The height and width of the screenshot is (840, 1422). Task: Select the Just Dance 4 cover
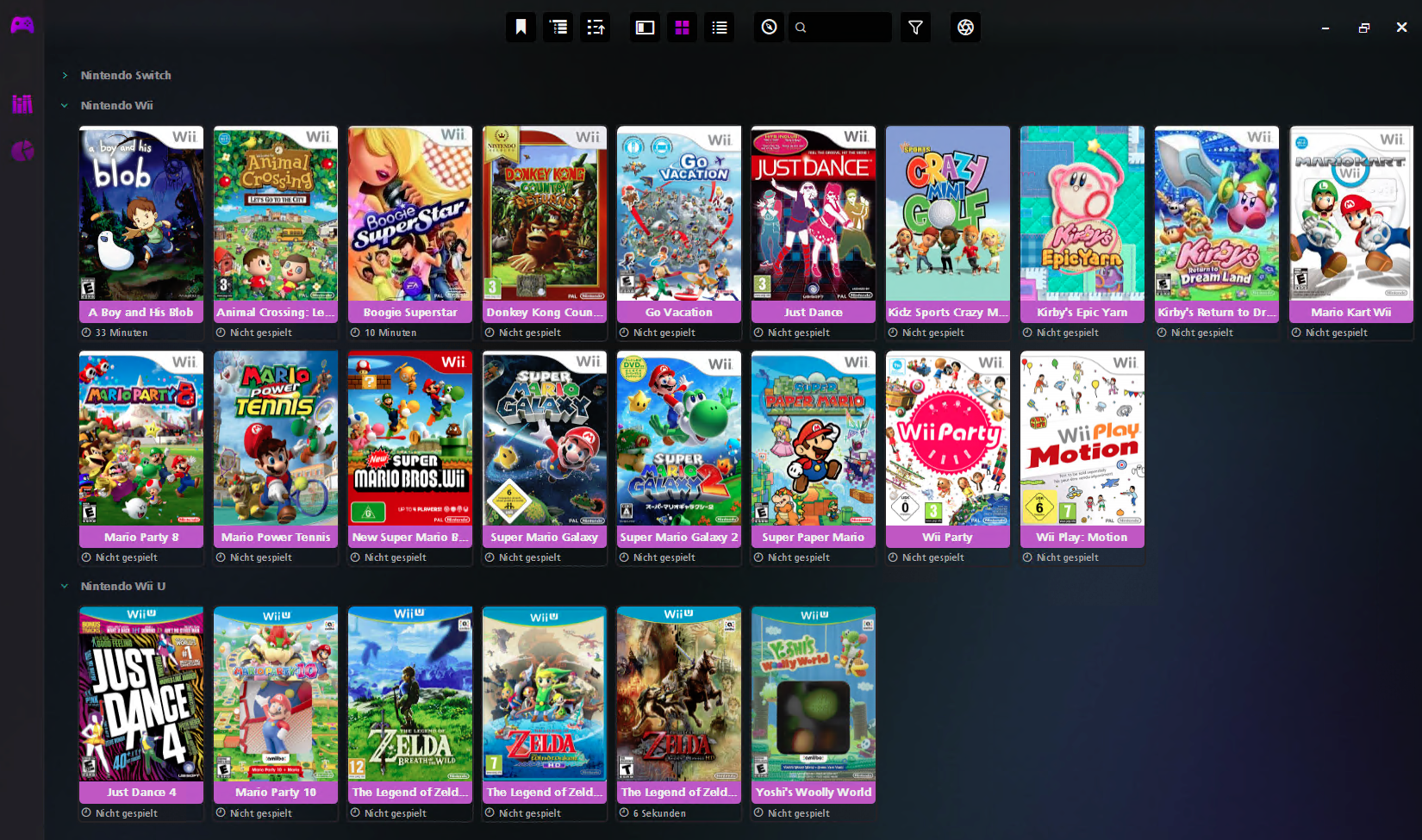[141, 694]
